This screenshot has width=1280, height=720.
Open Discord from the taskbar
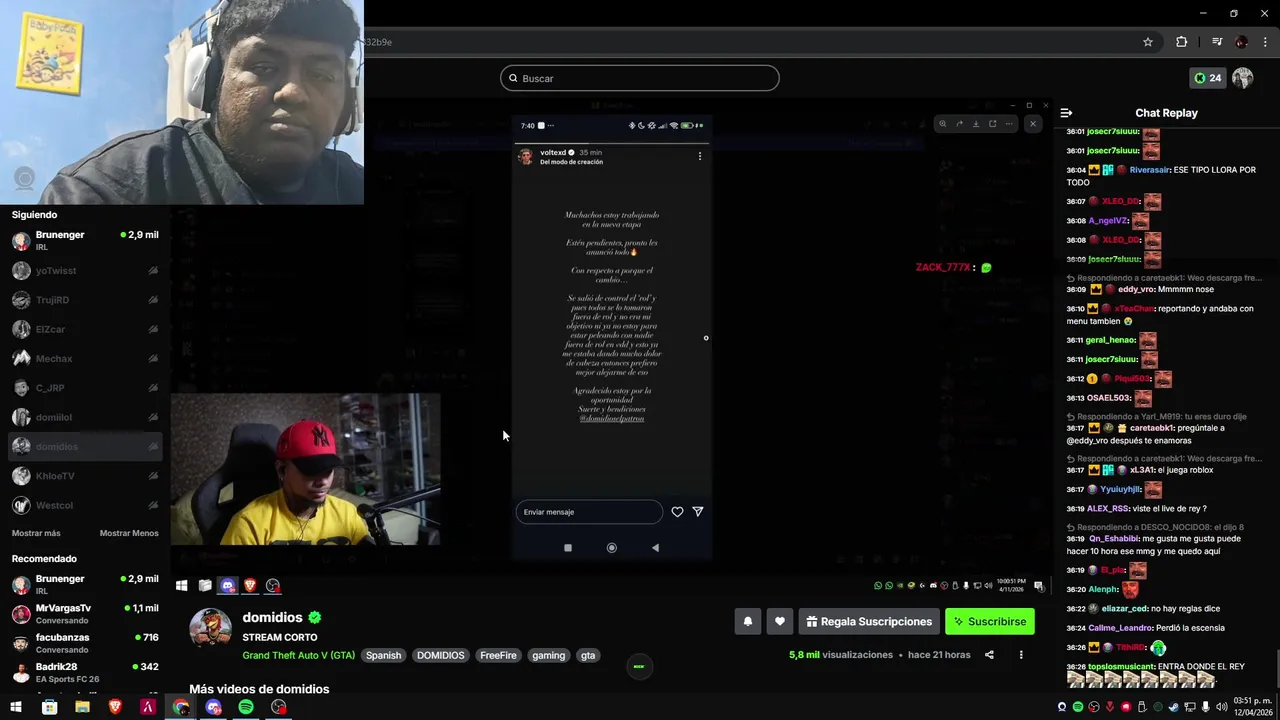pos(213,707)
